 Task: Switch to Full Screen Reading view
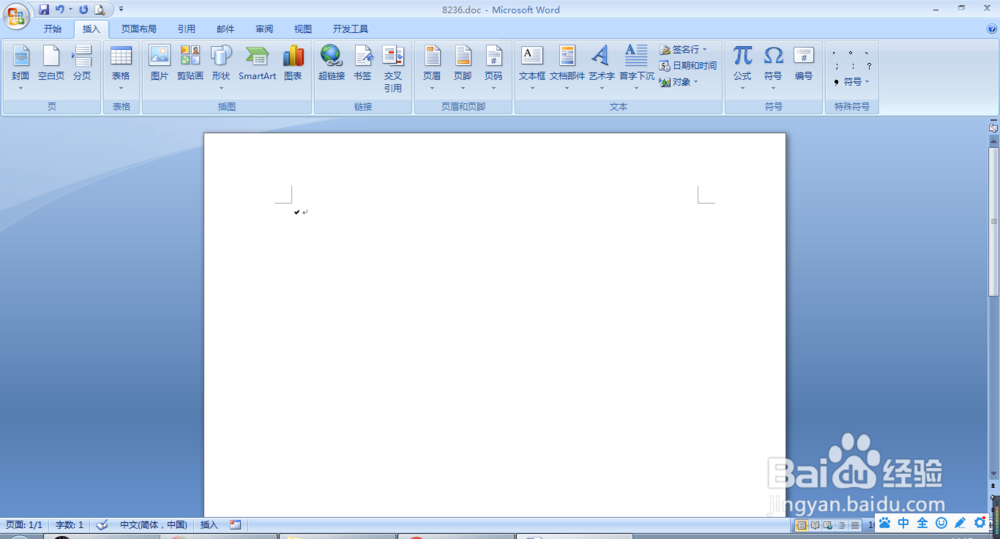click(814, 525)
